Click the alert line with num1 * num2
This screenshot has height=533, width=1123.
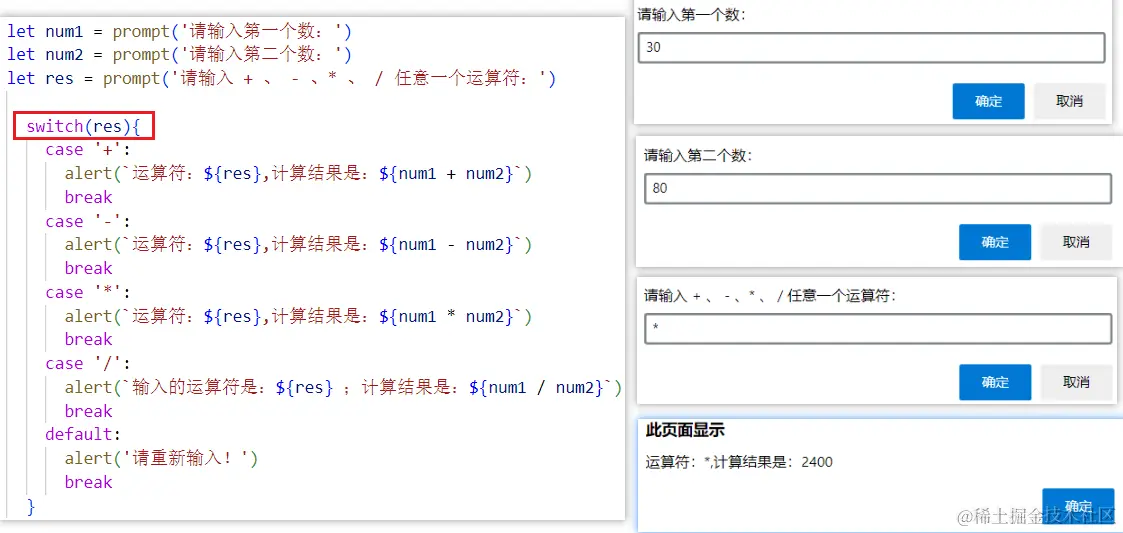pos(298,316)
